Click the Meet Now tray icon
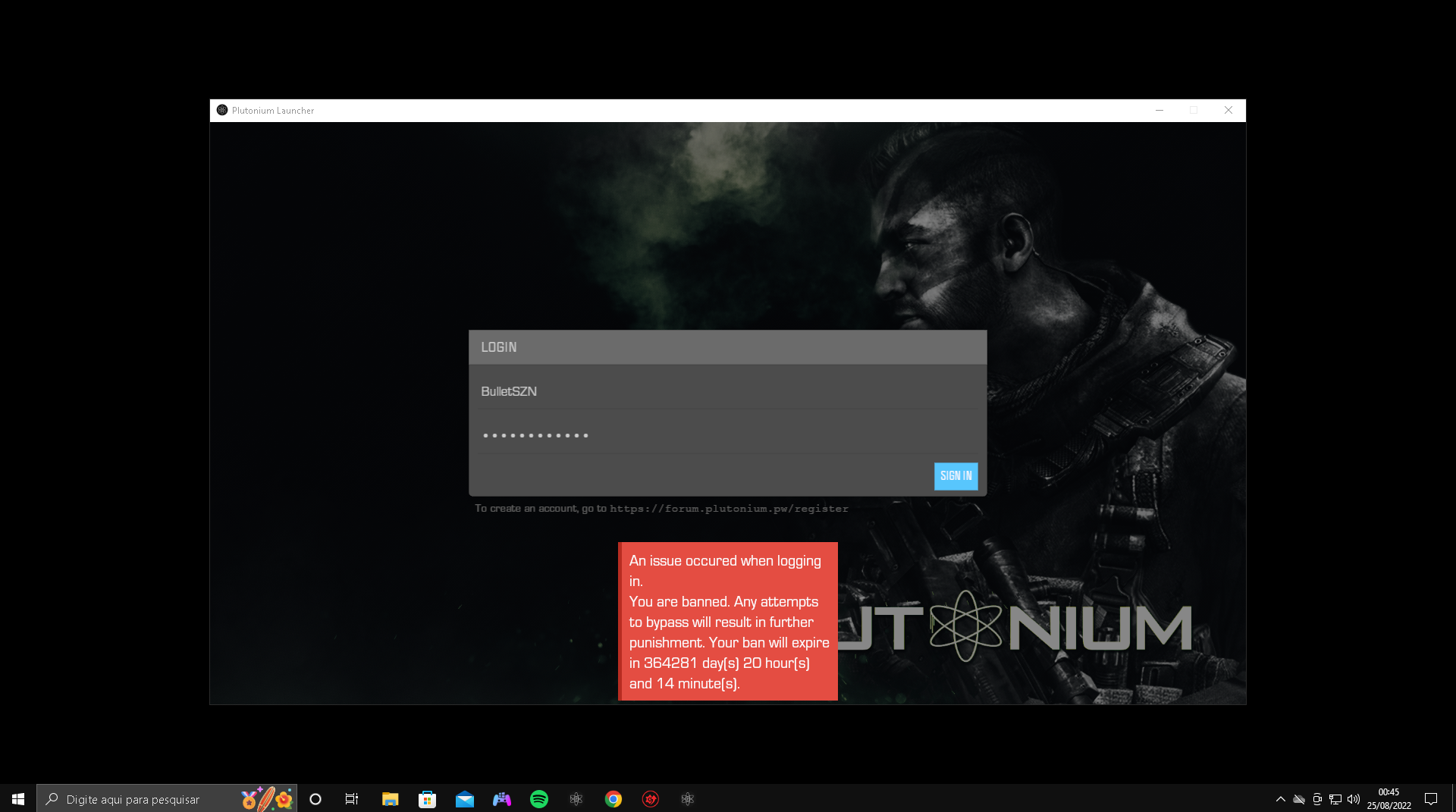Screen dimensions: 1456x812 1317,799
